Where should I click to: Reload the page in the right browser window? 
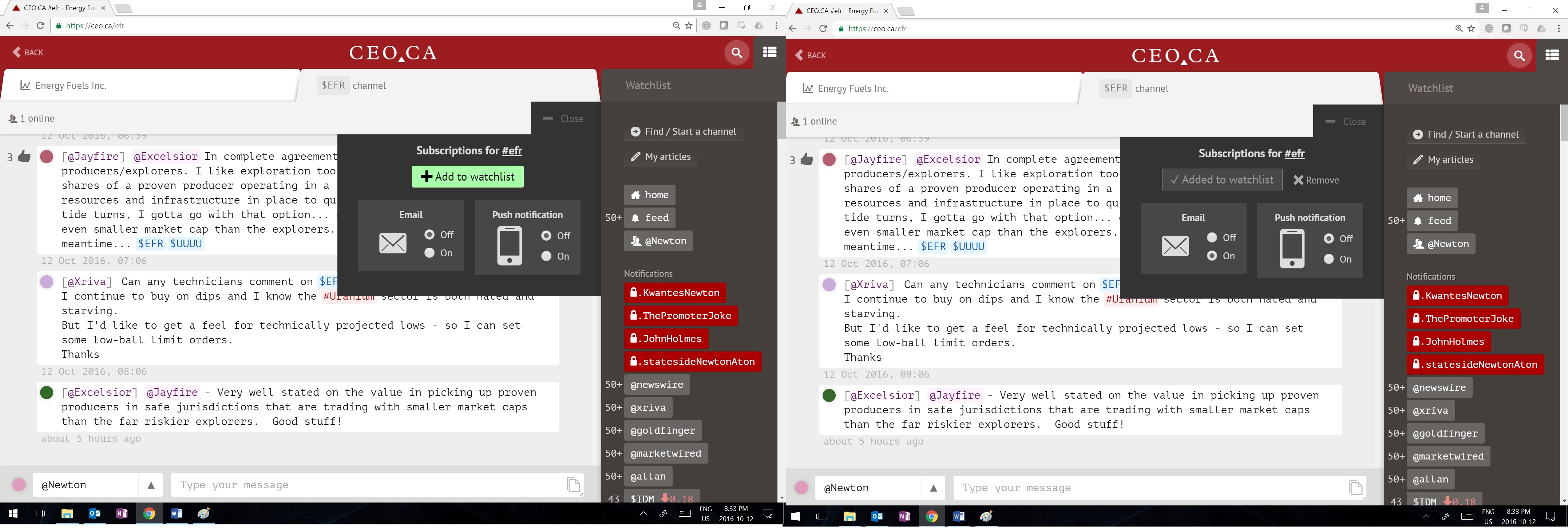pos(823,29)
